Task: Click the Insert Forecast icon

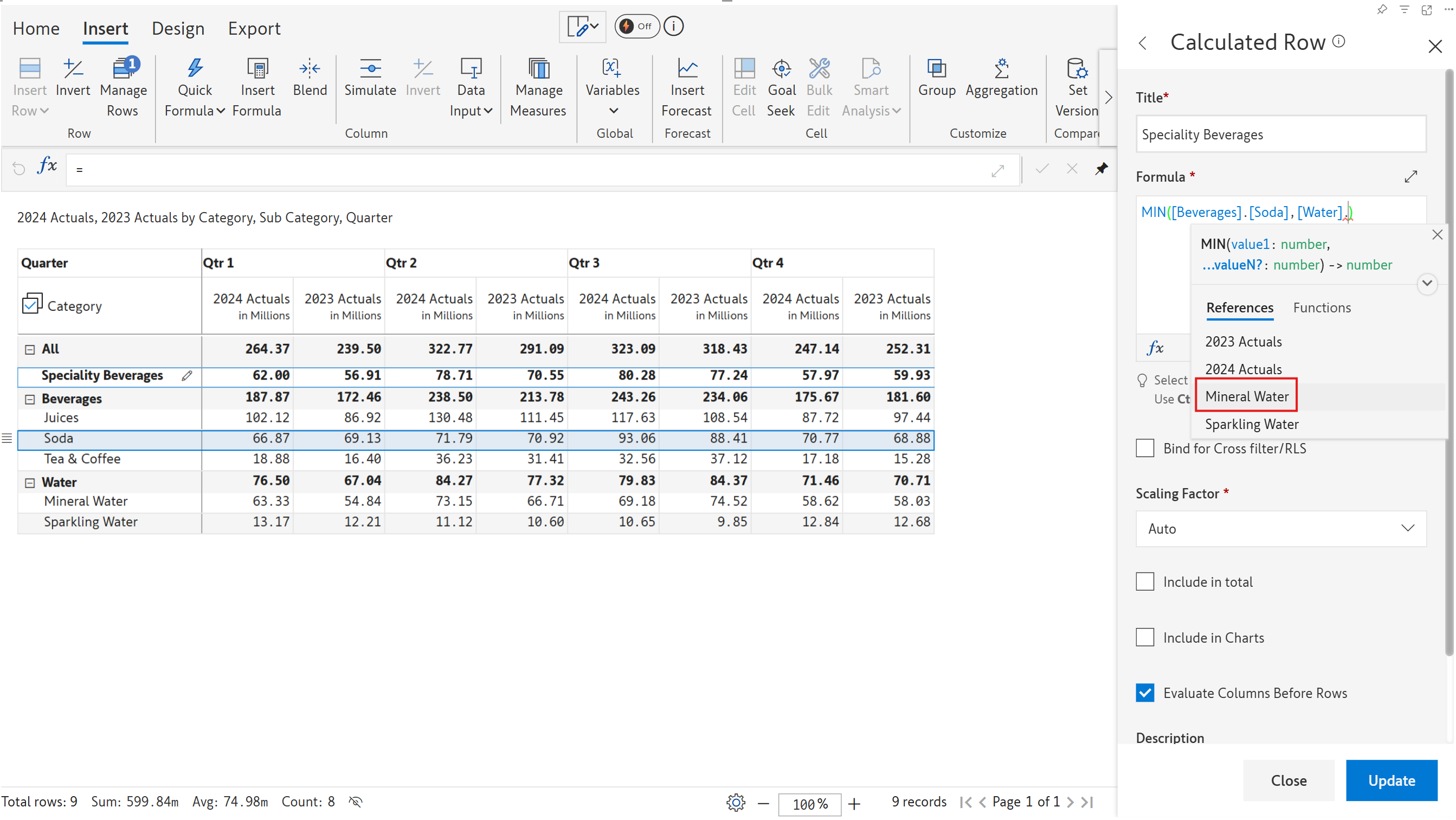Action: click(x=687, y=68)
